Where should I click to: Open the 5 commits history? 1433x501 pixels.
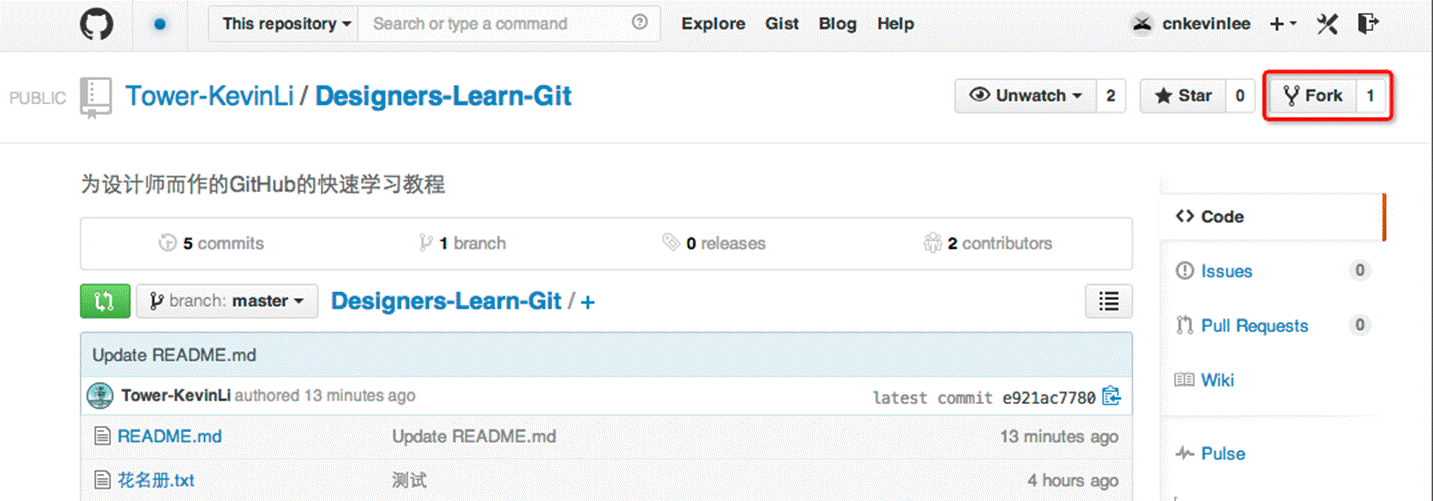[212, 243]
